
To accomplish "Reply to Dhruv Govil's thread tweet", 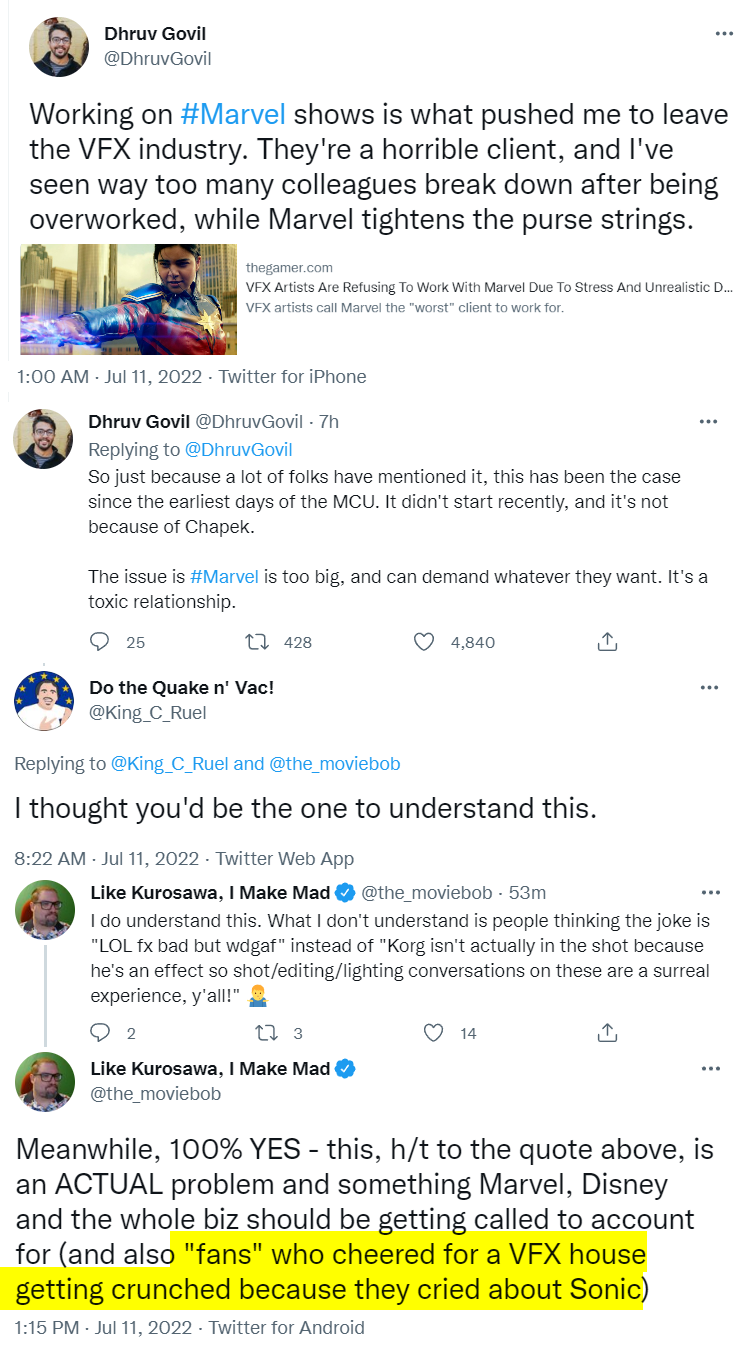I will [x=100, y=642].
